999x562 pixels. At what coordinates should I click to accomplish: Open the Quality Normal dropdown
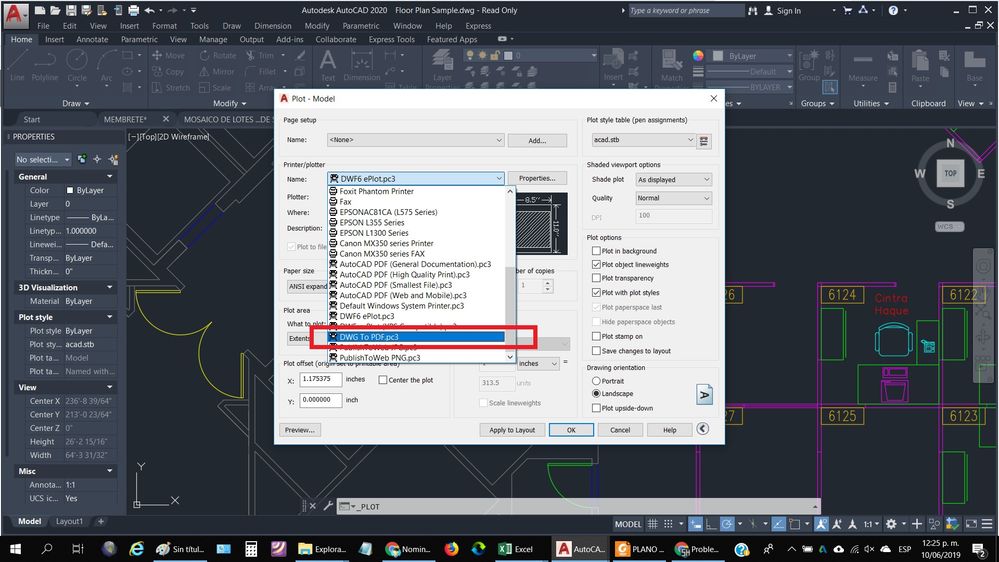[x=673, y=198]
